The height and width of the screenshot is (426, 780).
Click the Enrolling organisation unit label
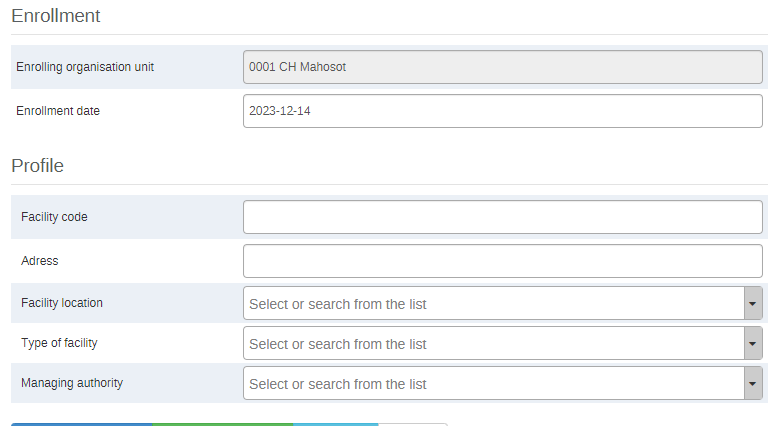(85, 67)
